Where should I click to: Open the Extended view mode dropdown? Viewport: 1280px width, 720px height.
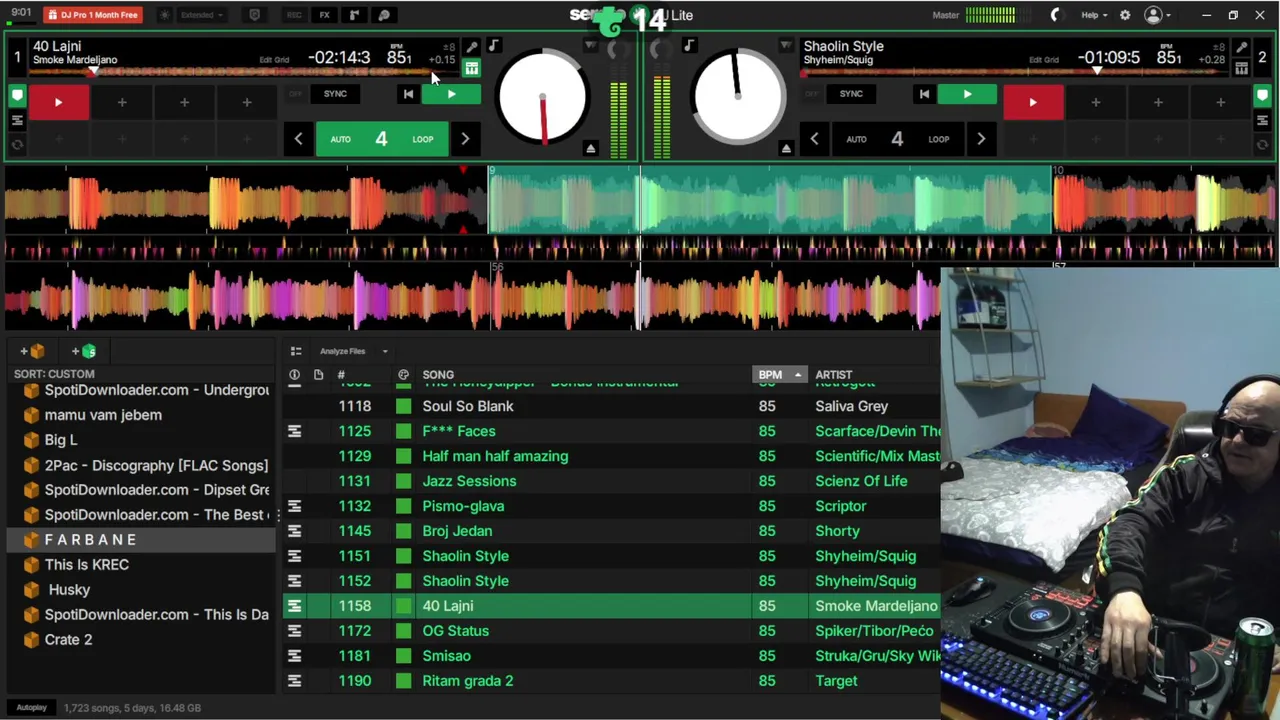[202, 15]
